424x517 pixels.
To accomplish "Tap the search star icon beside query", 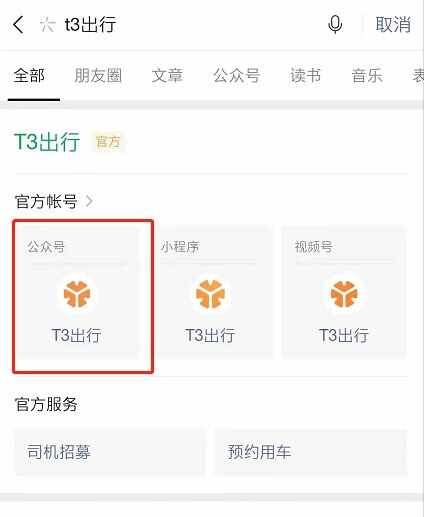I will (47, 25).
